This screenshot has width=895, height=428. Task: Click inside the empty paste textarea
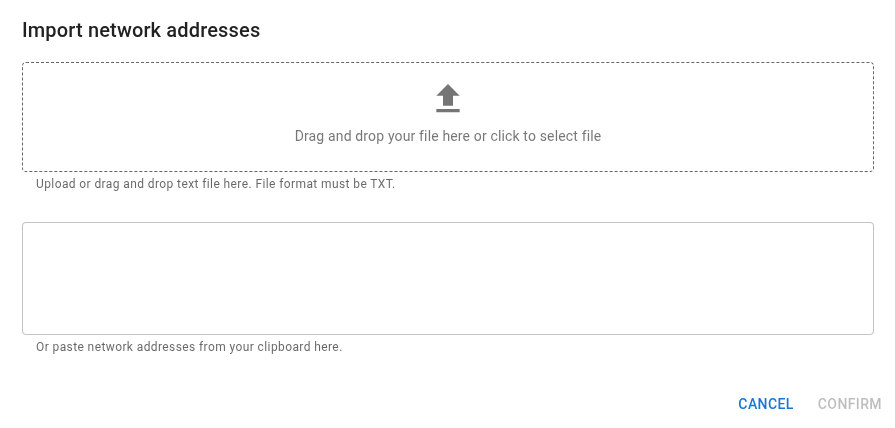pos(448,278)
